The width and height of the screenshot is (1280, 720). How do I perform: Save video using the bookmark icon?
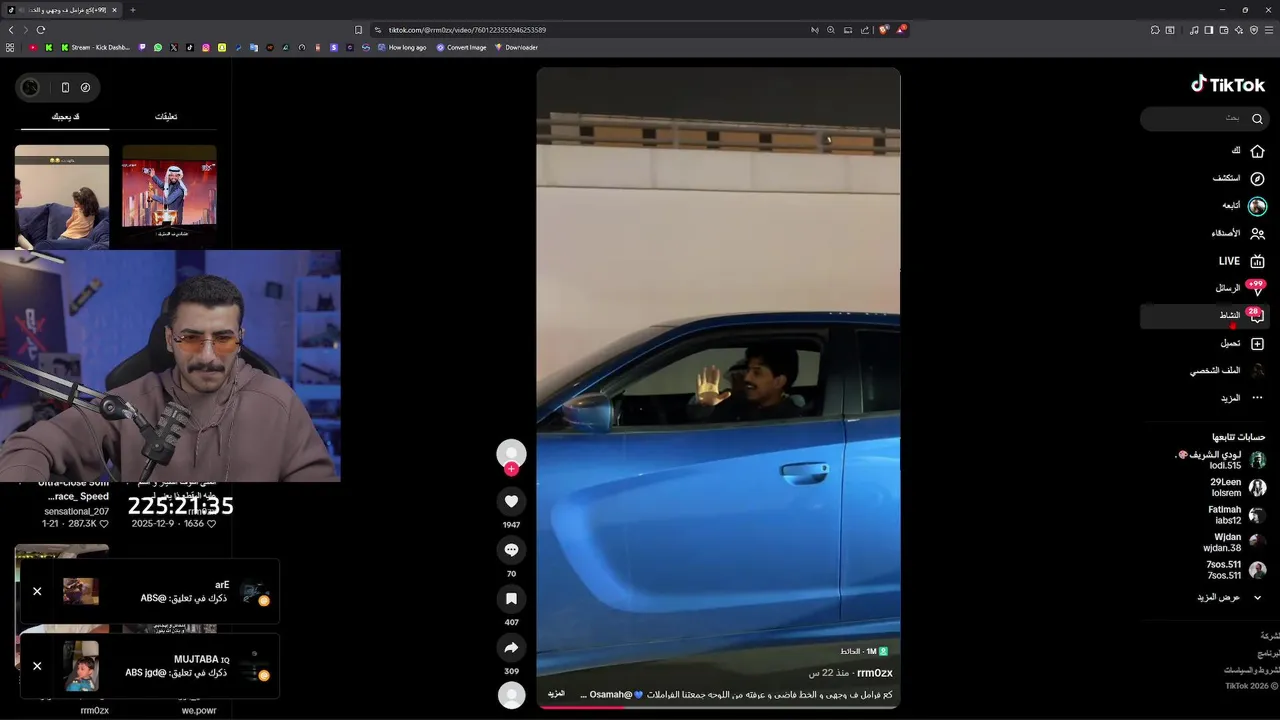tap(511, 598)
